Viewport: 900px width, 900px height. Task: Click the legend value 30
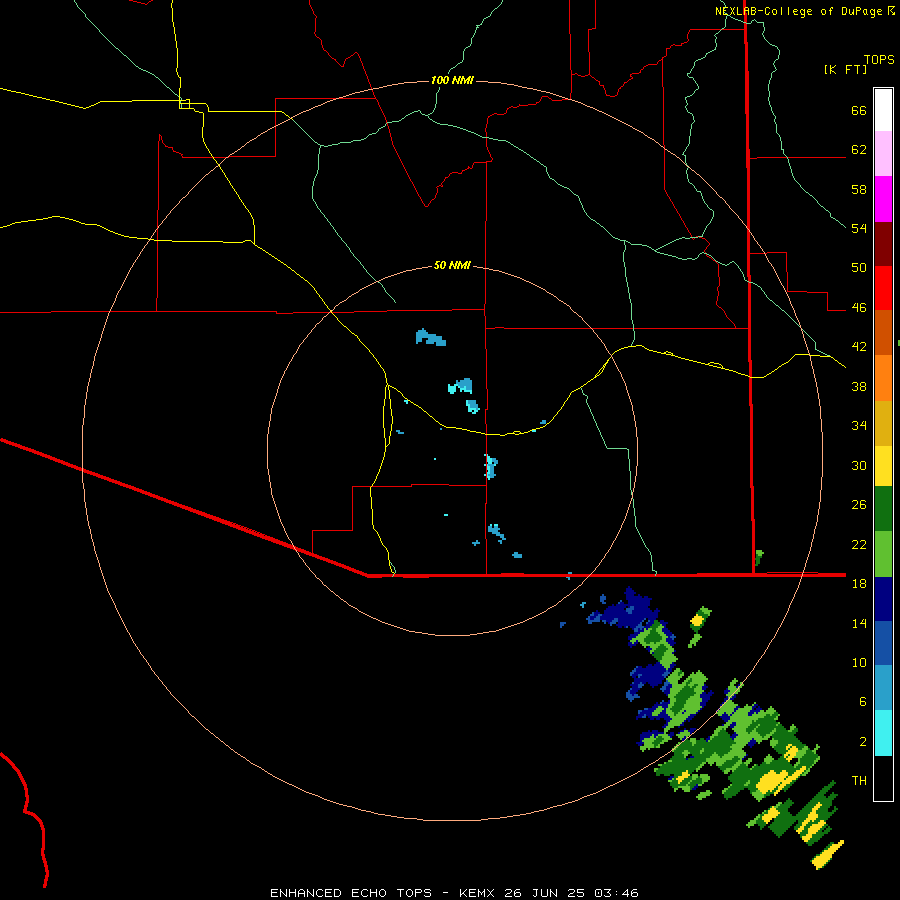(x=859, y=465)
